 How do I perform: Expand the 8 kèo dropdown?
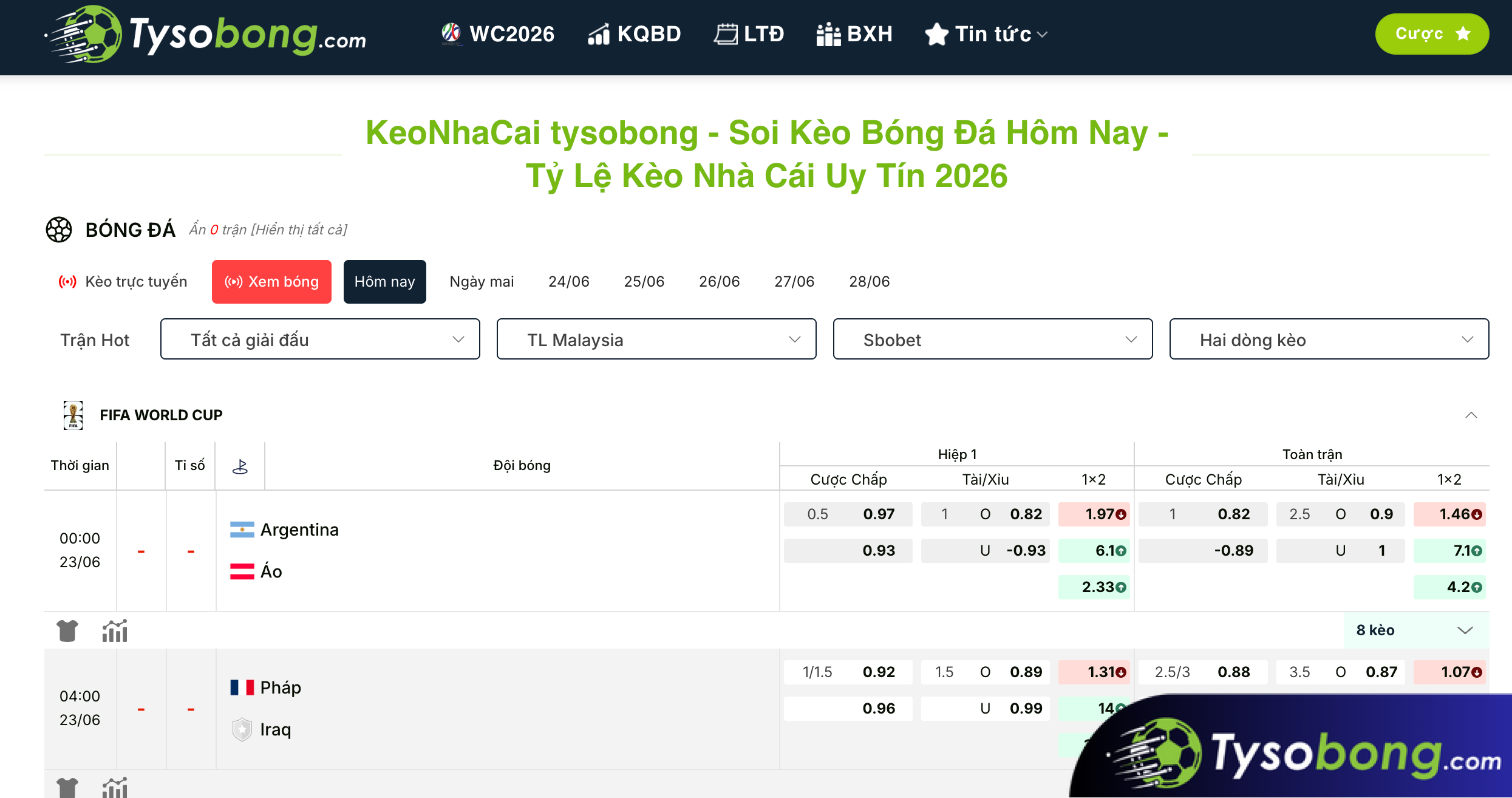coord(1416,630)
